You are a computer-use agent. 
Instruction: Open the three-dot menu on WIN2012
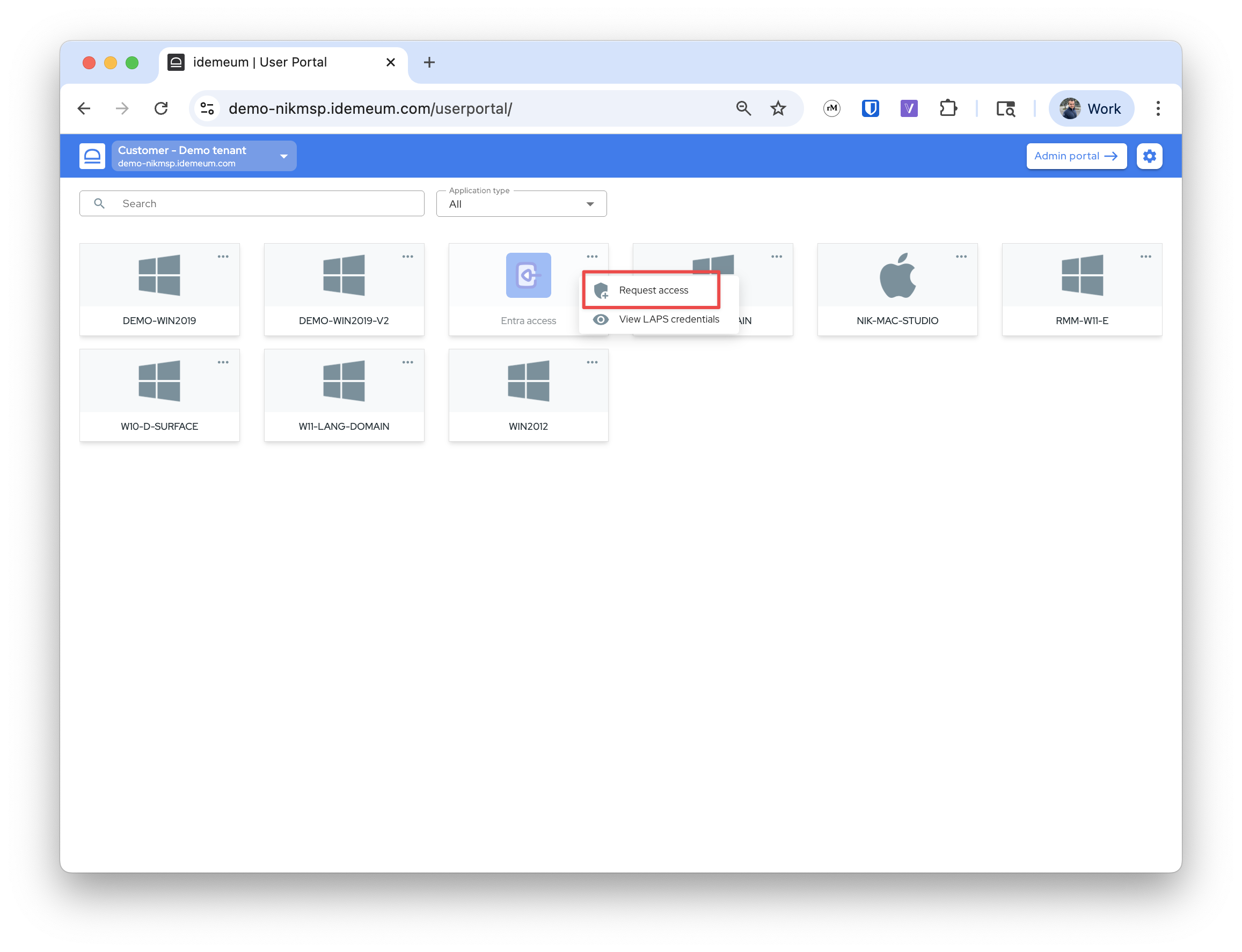pyautogui.click(x=592, y=362)
